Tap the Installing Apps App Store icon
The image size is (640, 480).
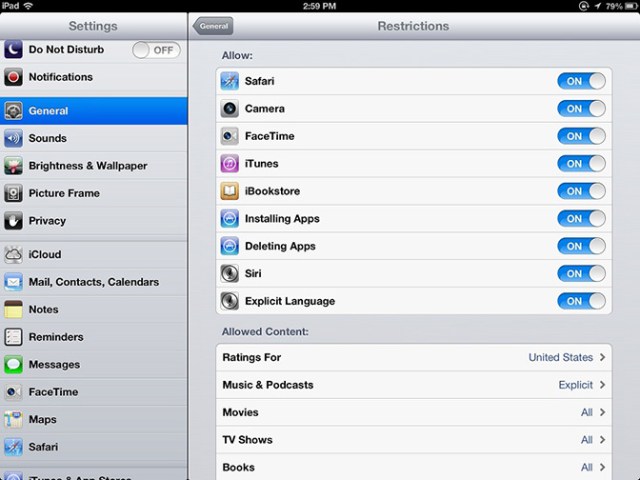coord(229,219)
